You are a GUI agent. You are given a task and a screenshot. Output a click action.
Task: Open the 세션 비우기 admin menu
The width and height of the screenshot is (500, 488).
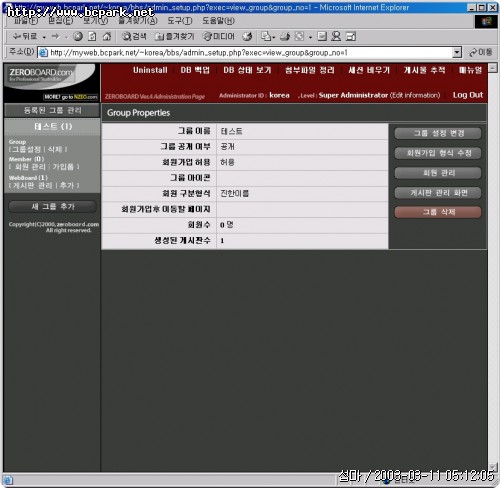pos(369,70)
